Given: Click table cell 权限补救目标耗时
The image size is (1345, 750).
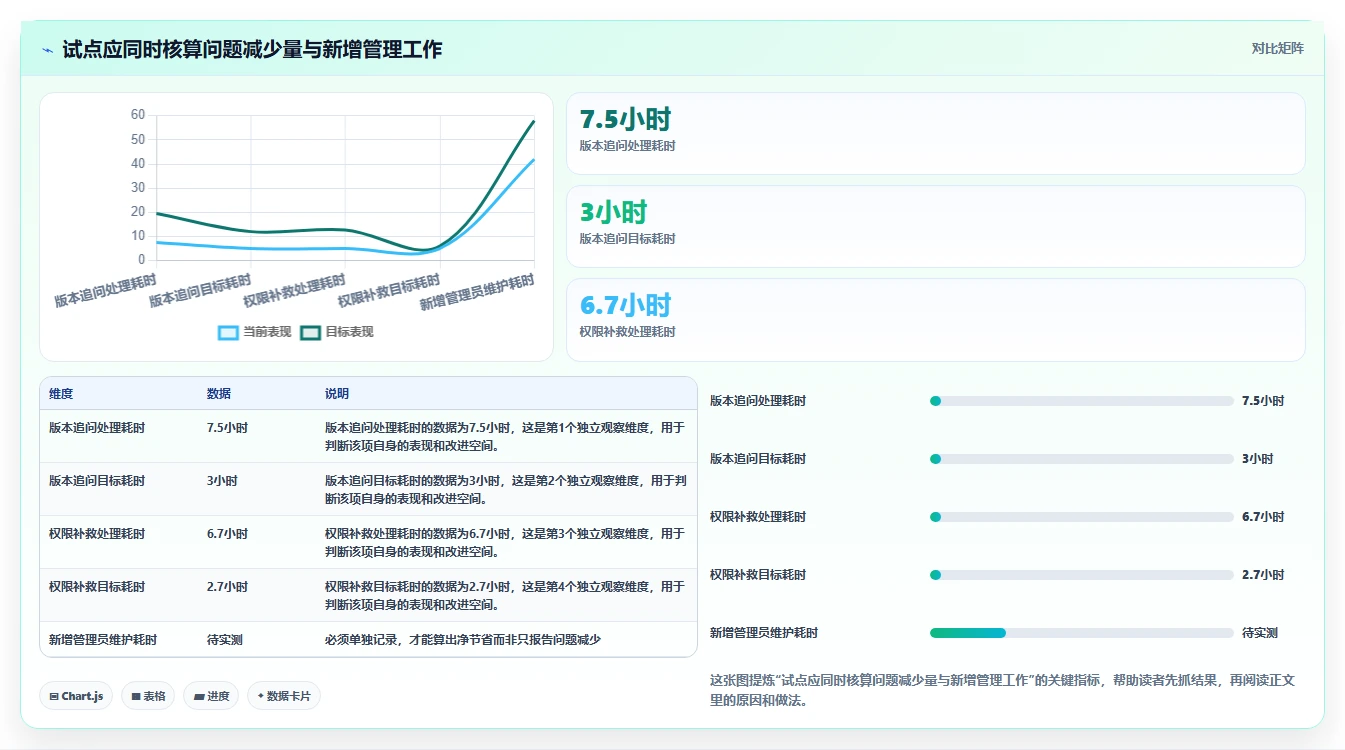Looking at the screenshot, I should click(97, 587).
